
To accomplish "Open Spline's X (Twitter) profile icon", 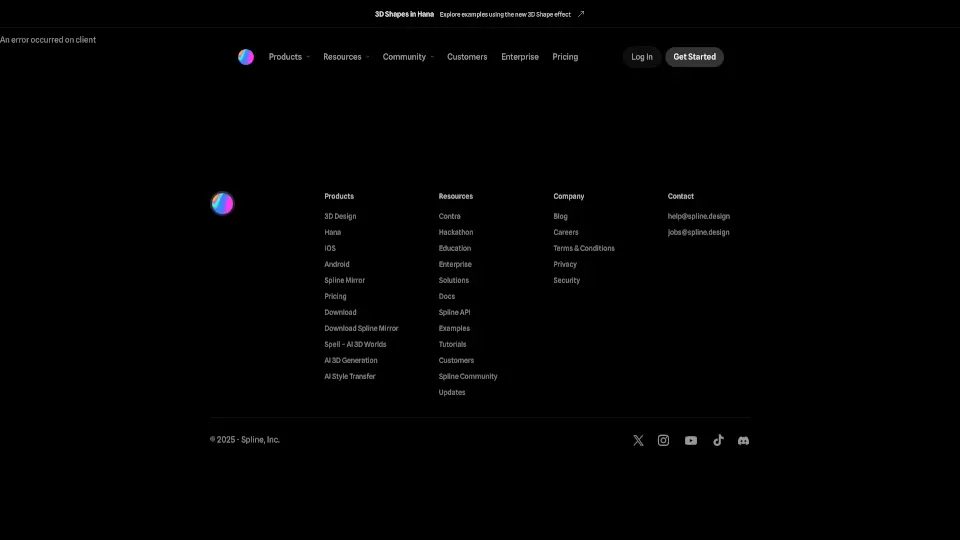I will 638,440.
